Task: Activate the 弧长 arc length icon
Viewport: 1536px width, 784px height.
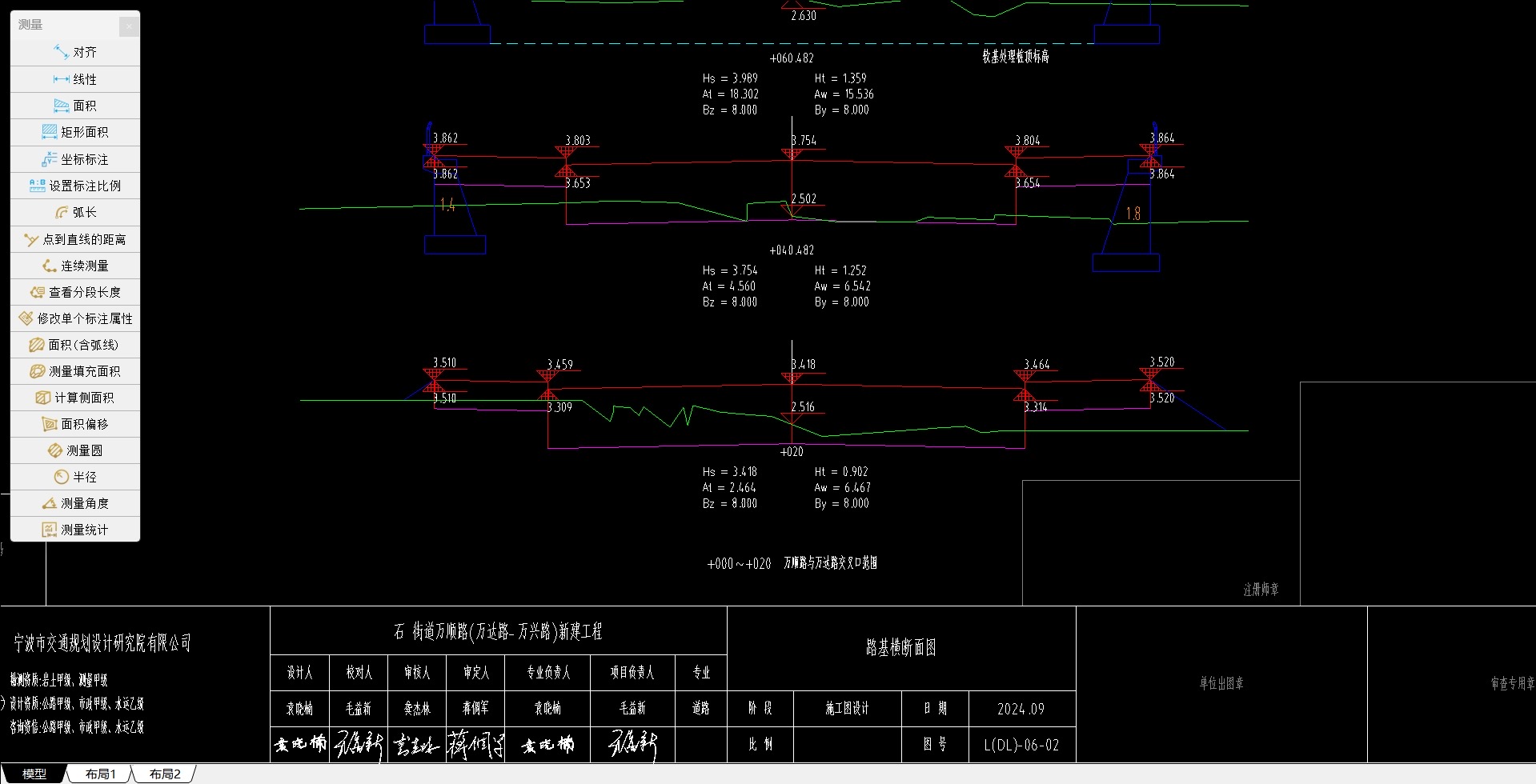Action: (x=61, y=212)
